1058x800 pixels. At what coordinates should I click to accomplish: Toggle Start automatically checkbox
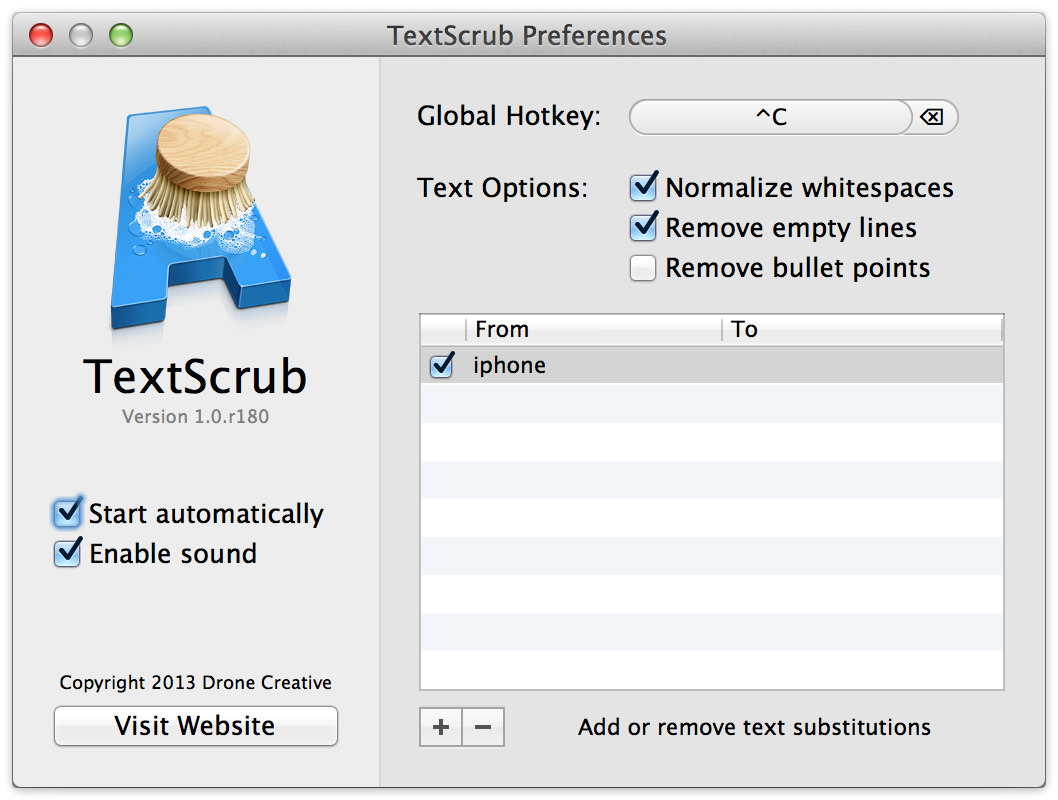point(67,513)
